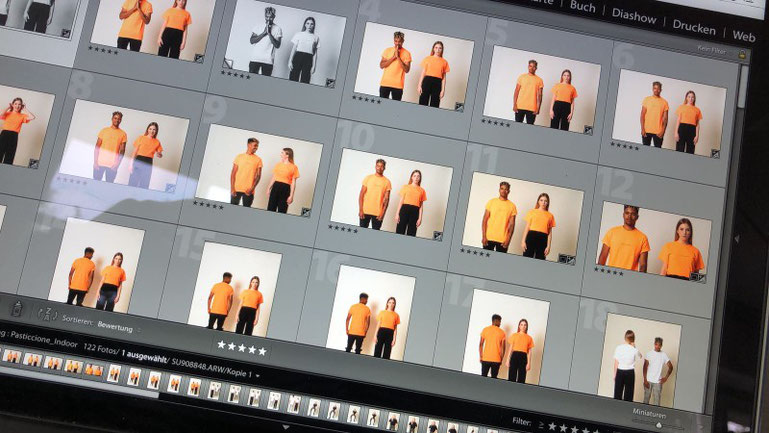Adjust the Miniaturen thumbnail size slider
The width and height of the screenshot is (769, 433).
(659, 424)
